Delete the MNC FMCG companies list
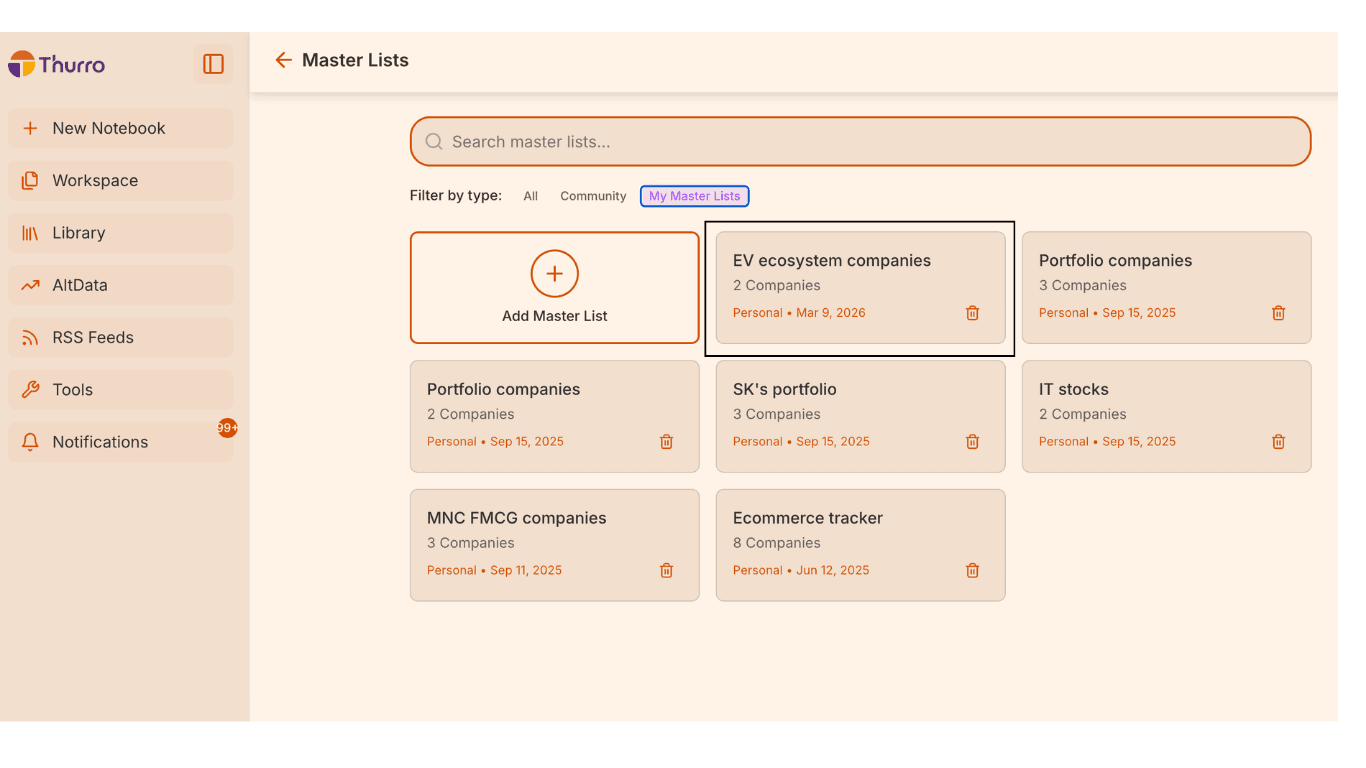This screenshot has height=768, width=1366. pos(665,570)
